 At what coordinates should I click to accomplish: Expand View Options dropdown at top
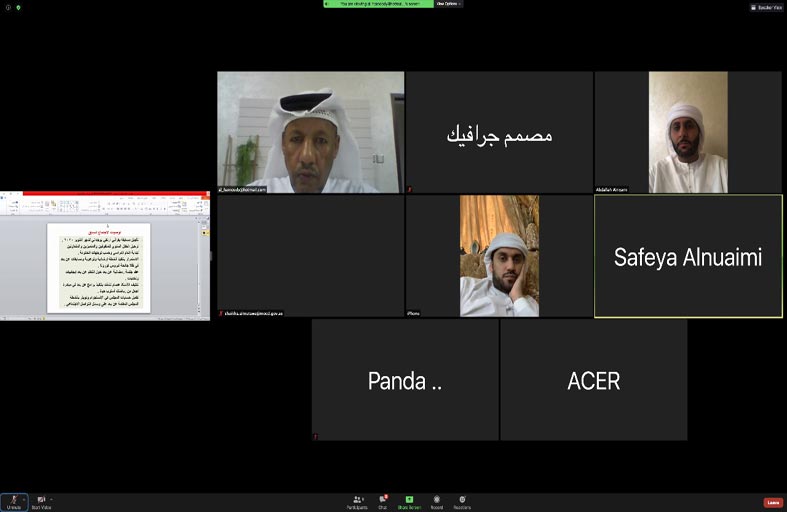pos(448,4)
